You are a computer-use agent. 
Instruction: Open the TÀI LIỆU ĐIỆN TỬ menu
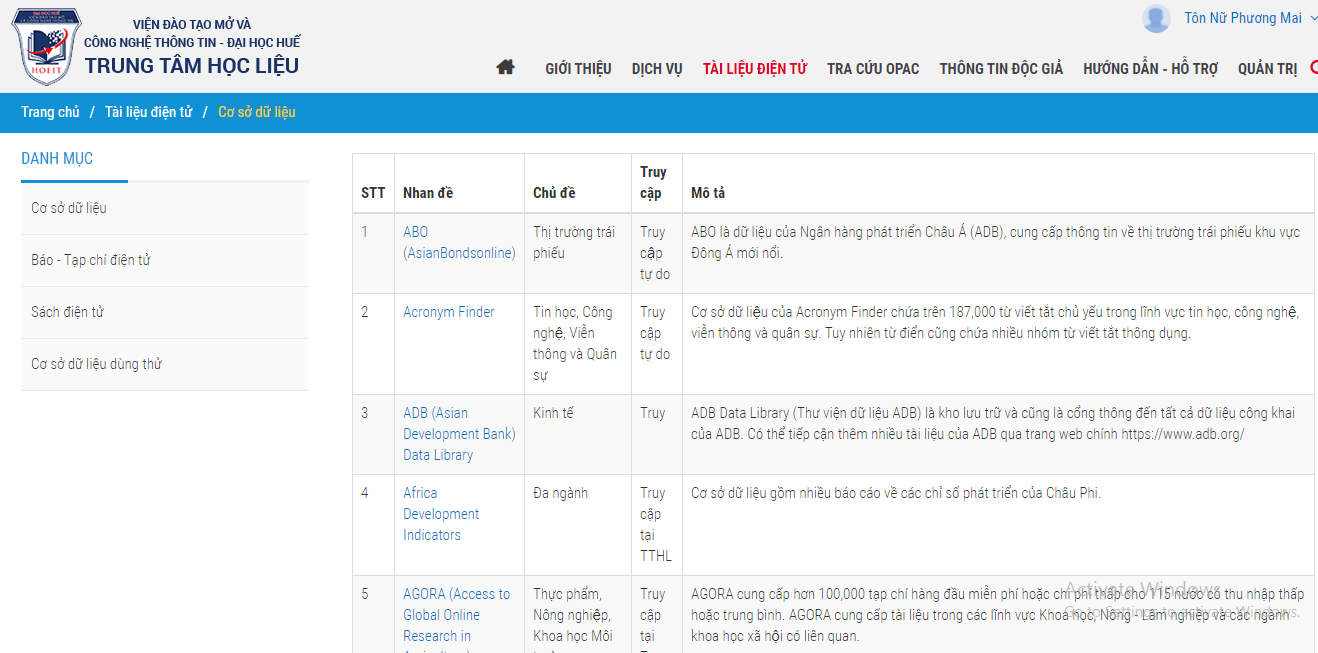(x=754, y=69)
